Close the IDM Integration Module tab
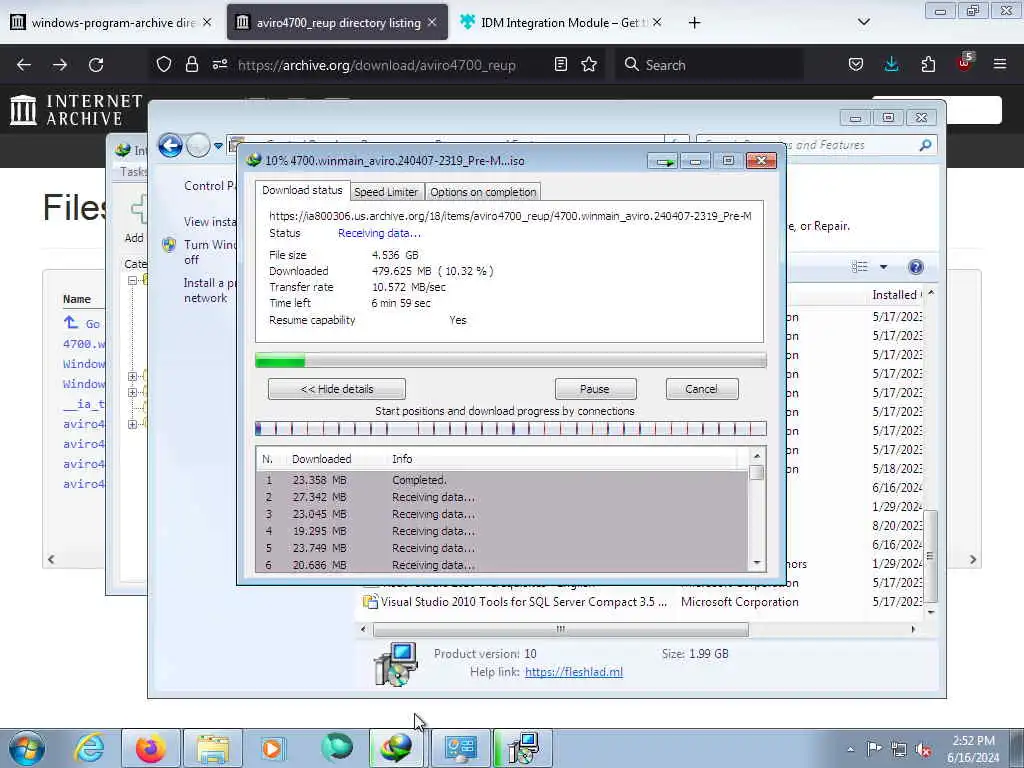 (x=657, y=22)
